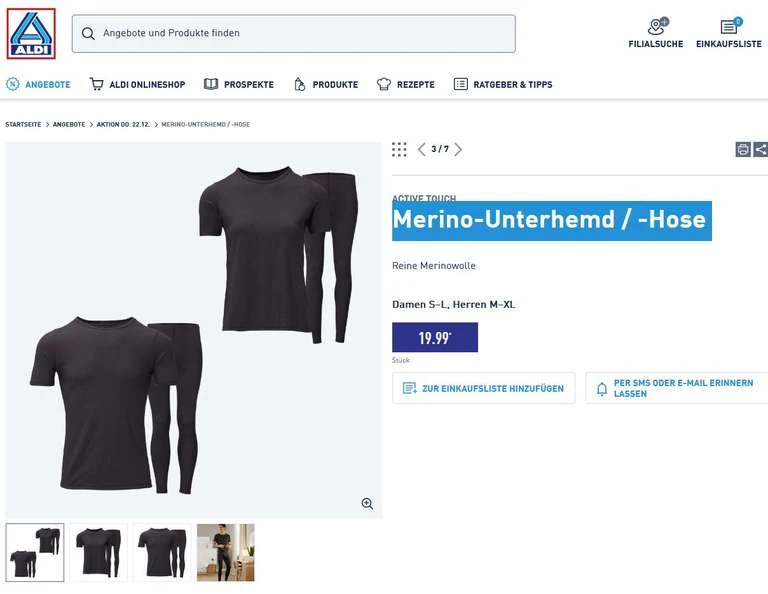
Task: Print the page with the printer icon
Action: 743,149
